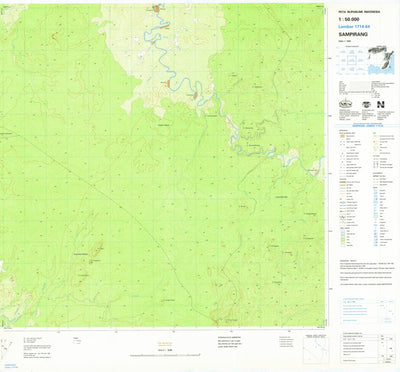Click the orange settlement swatch atop the legend
Screen dimensions: 400x372
pyautogui.click(x=342, y=136)
